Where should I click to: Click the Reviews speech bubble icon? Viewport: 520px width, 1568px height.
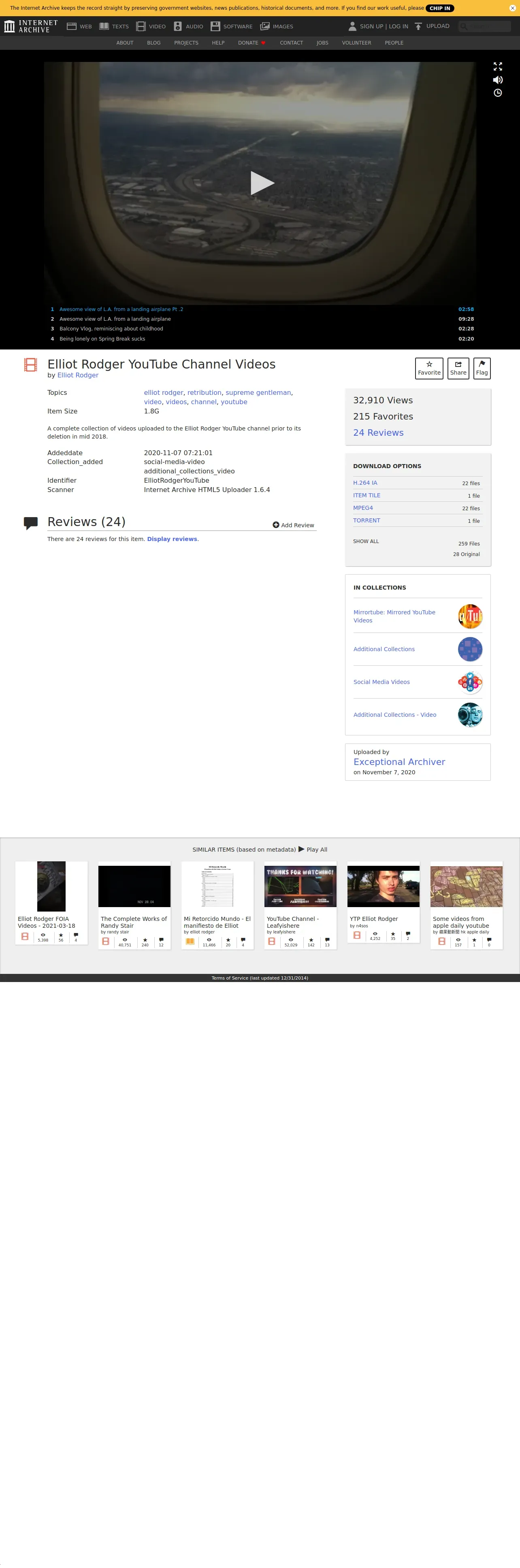tap(30, 523)
